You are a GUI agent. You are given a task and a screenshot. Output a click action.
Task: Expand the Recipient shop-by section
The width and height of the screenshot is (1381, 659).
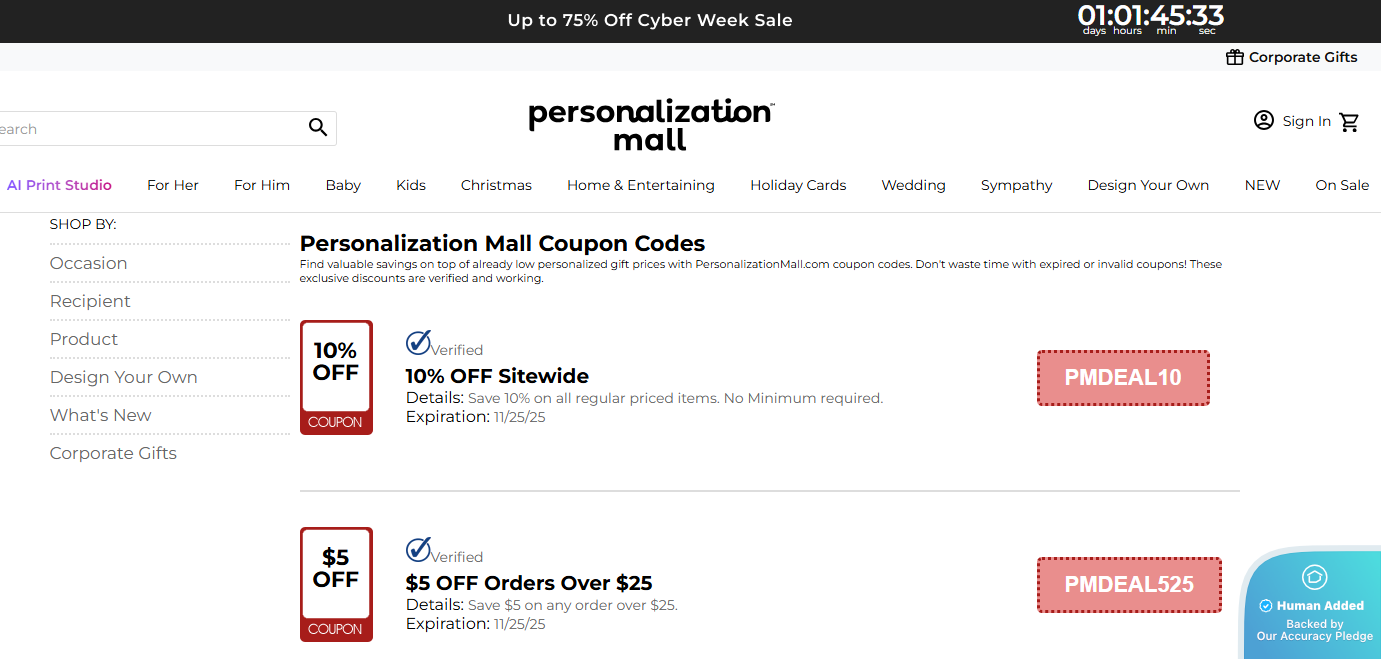pos(90,301)
